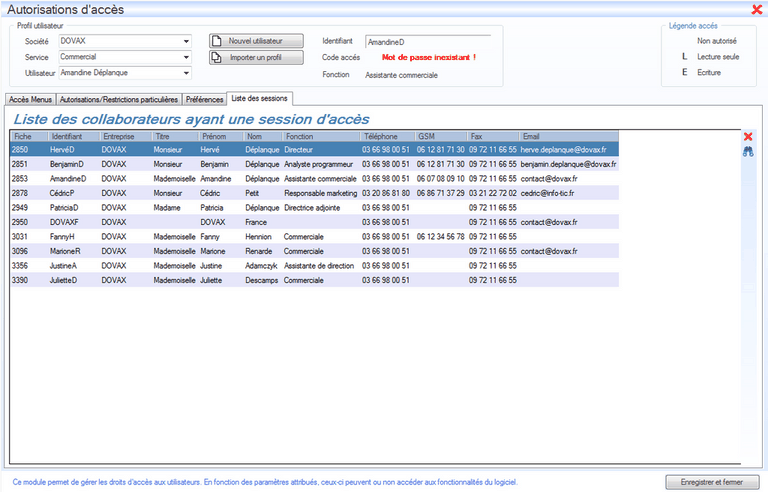Click the Importer un profil button
The height and width of the screenshot is (492, 768).
pos(256,57)
